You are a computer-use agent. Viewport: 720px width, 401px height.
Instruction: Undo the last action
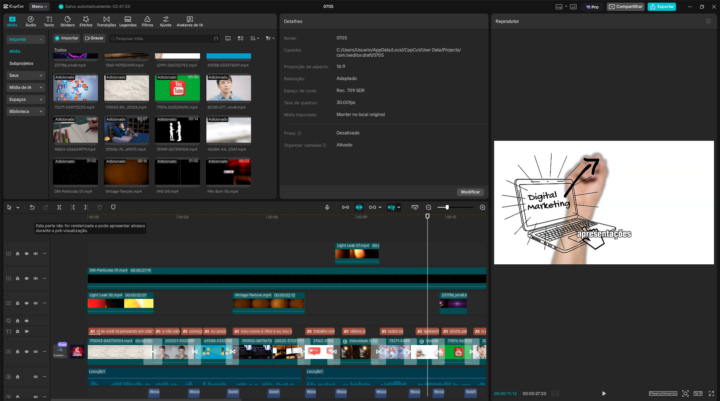coord(32,207)
